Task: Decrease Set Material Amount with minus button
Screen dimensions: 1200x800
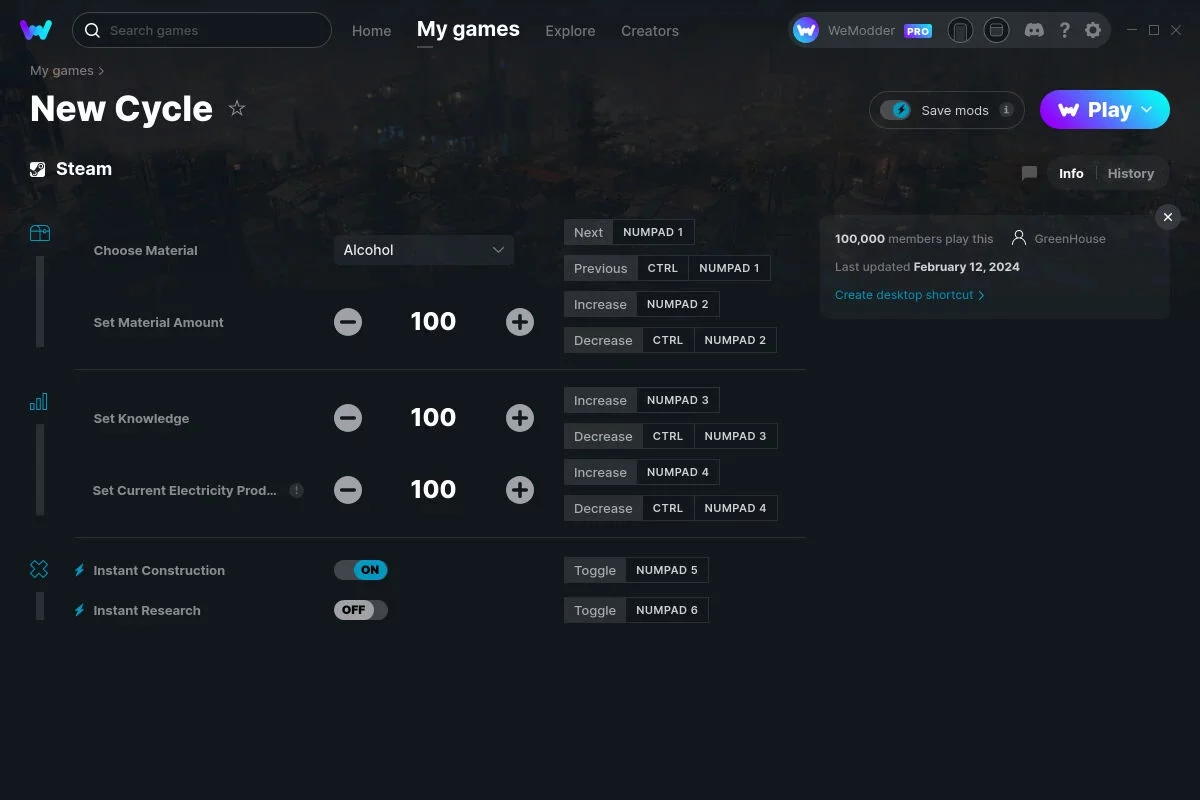Action: point(348,322)
